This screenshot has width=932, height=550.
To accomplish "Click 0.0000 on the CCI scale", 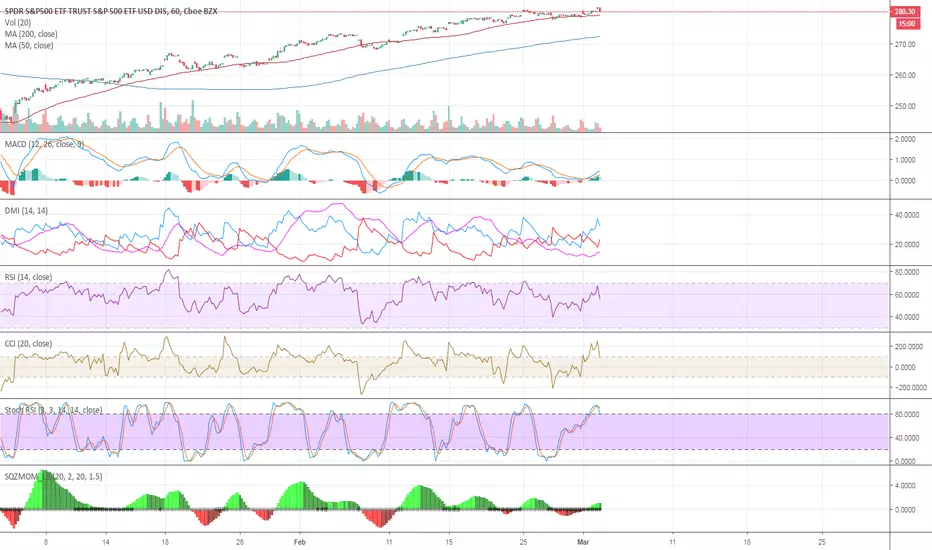I will pos(905,367).
